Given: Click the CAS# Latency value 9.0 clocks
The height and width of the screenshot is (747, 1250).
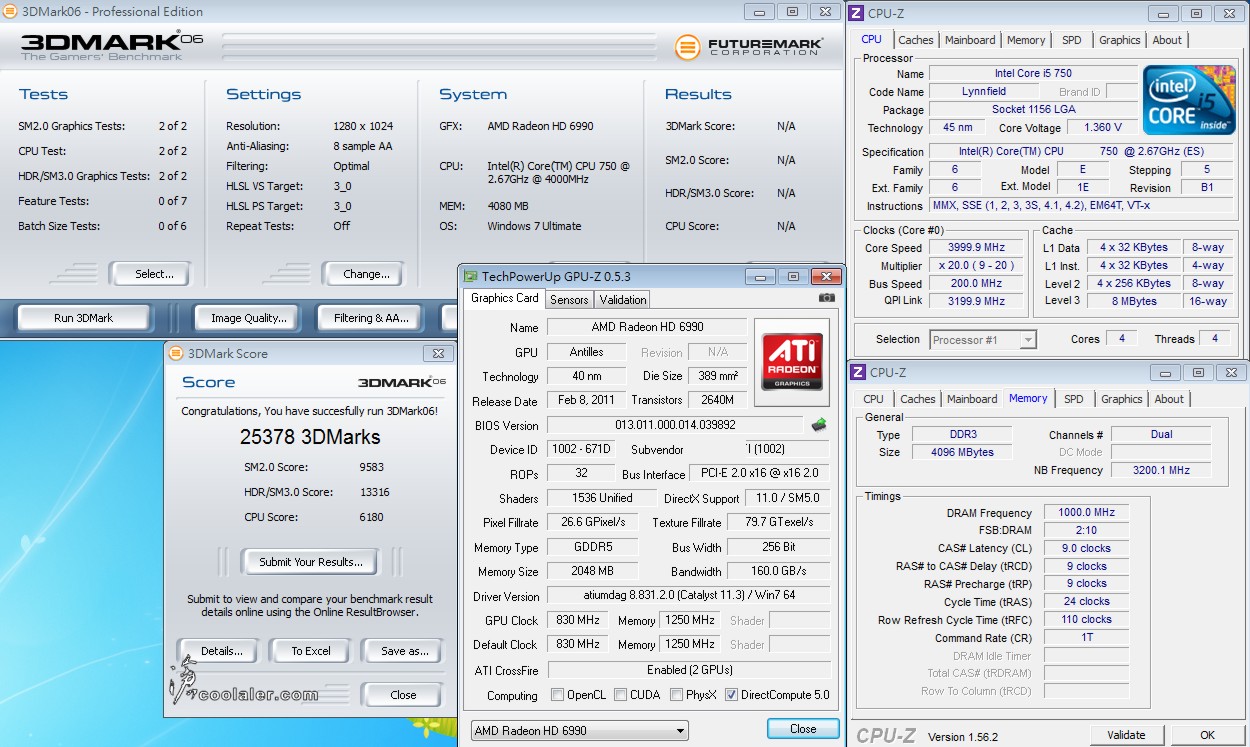Looking at the screenshot, I should pyautogui.click(x=1086, y=549).
